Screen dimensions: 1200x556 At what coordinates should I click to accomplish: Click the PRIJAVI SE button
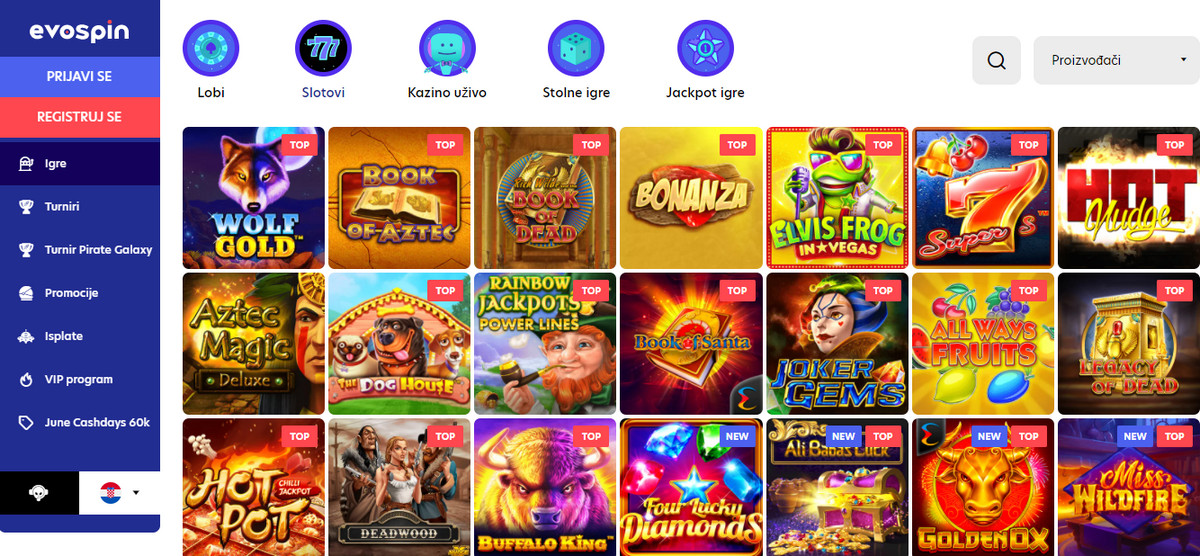pyautogui.click(x=79, y=77)
